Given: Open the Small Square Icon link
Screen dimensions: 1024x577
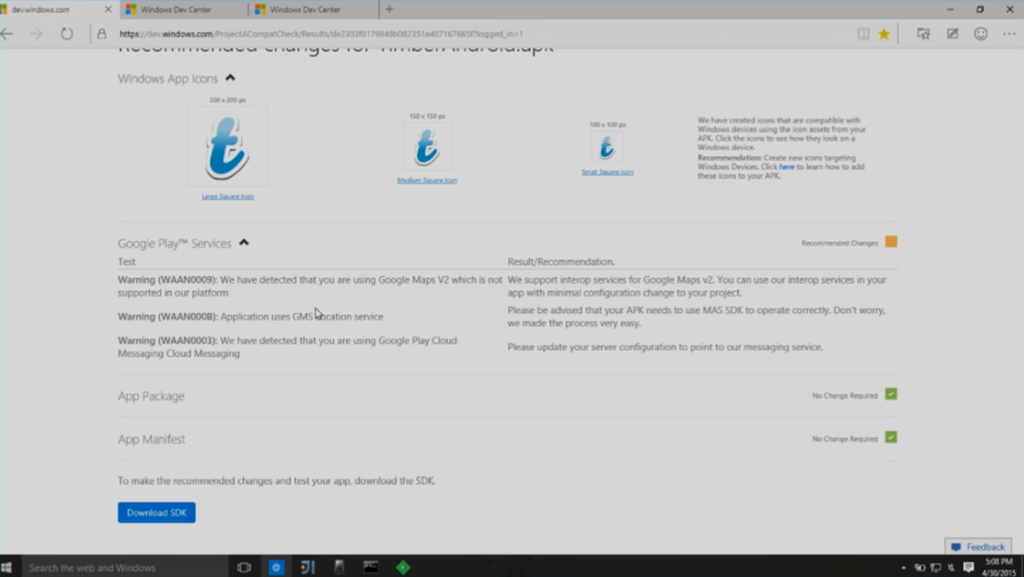Looking at the screenshot, I should click(x=607, y=172).
